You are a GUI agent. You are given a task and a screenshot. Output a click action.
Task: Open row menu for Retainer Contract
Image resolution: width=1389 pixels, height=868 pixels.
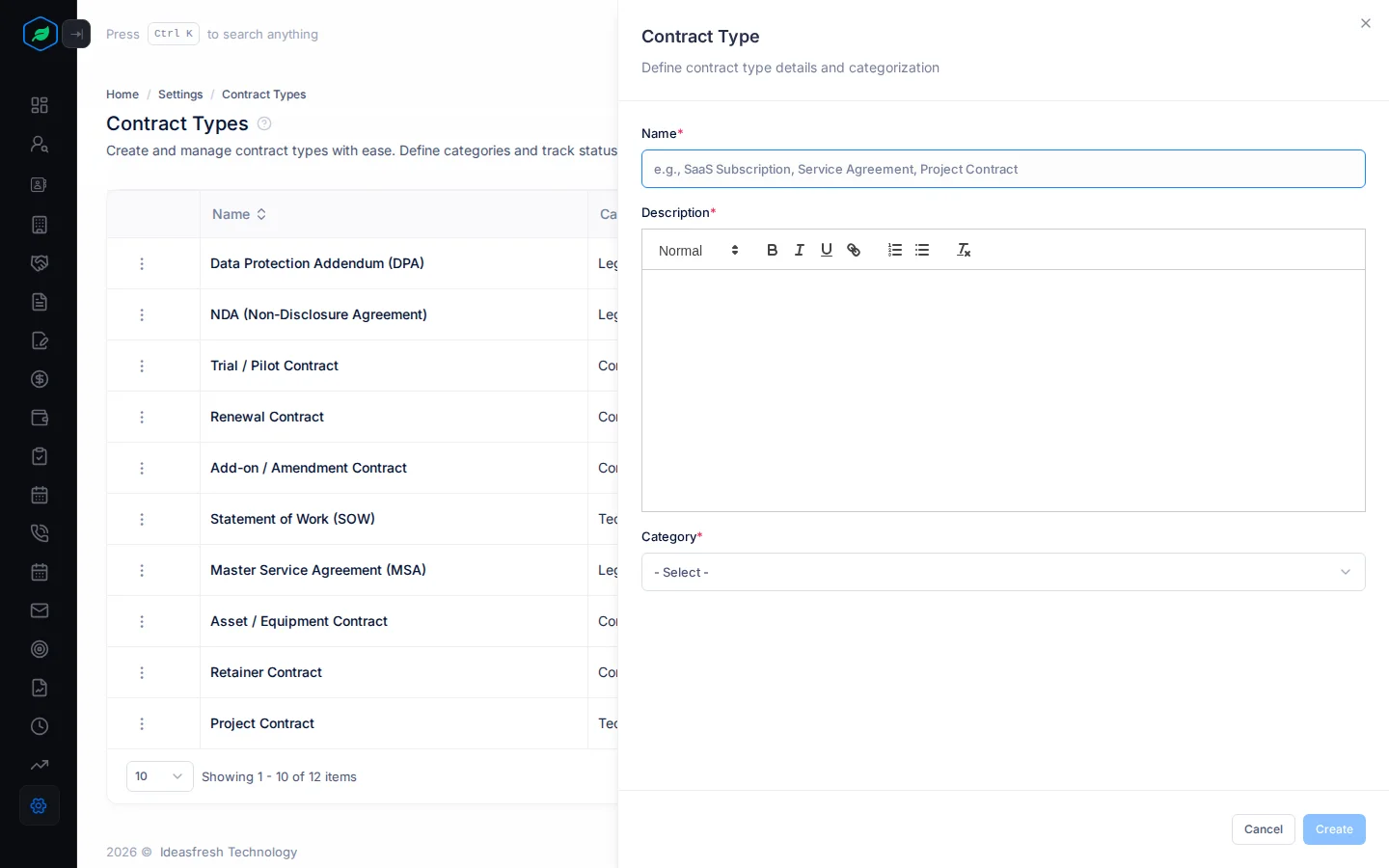pyautogui.click(x=142, y=672)
